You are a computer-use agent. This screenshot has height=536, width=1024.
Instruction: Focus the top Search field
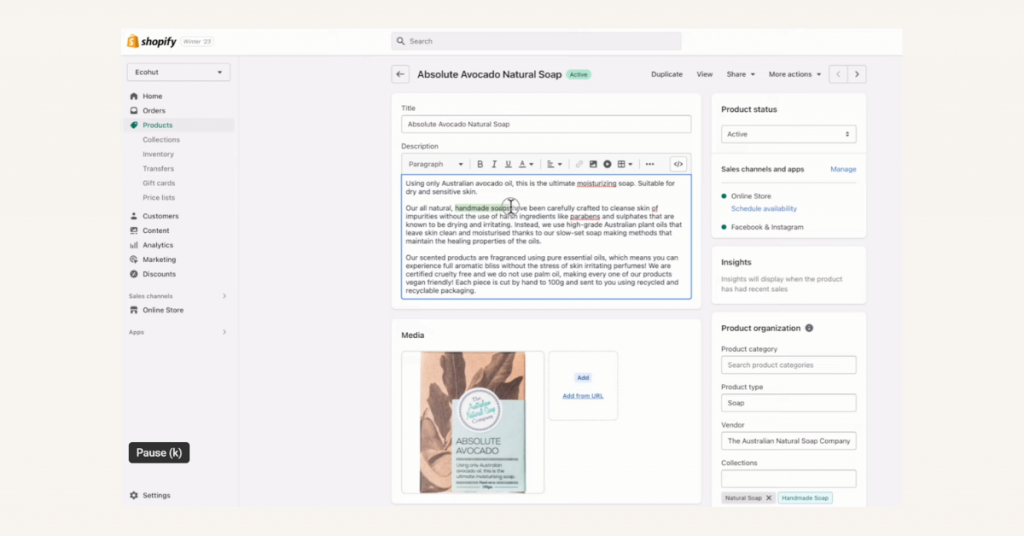[x=536, y=41]
